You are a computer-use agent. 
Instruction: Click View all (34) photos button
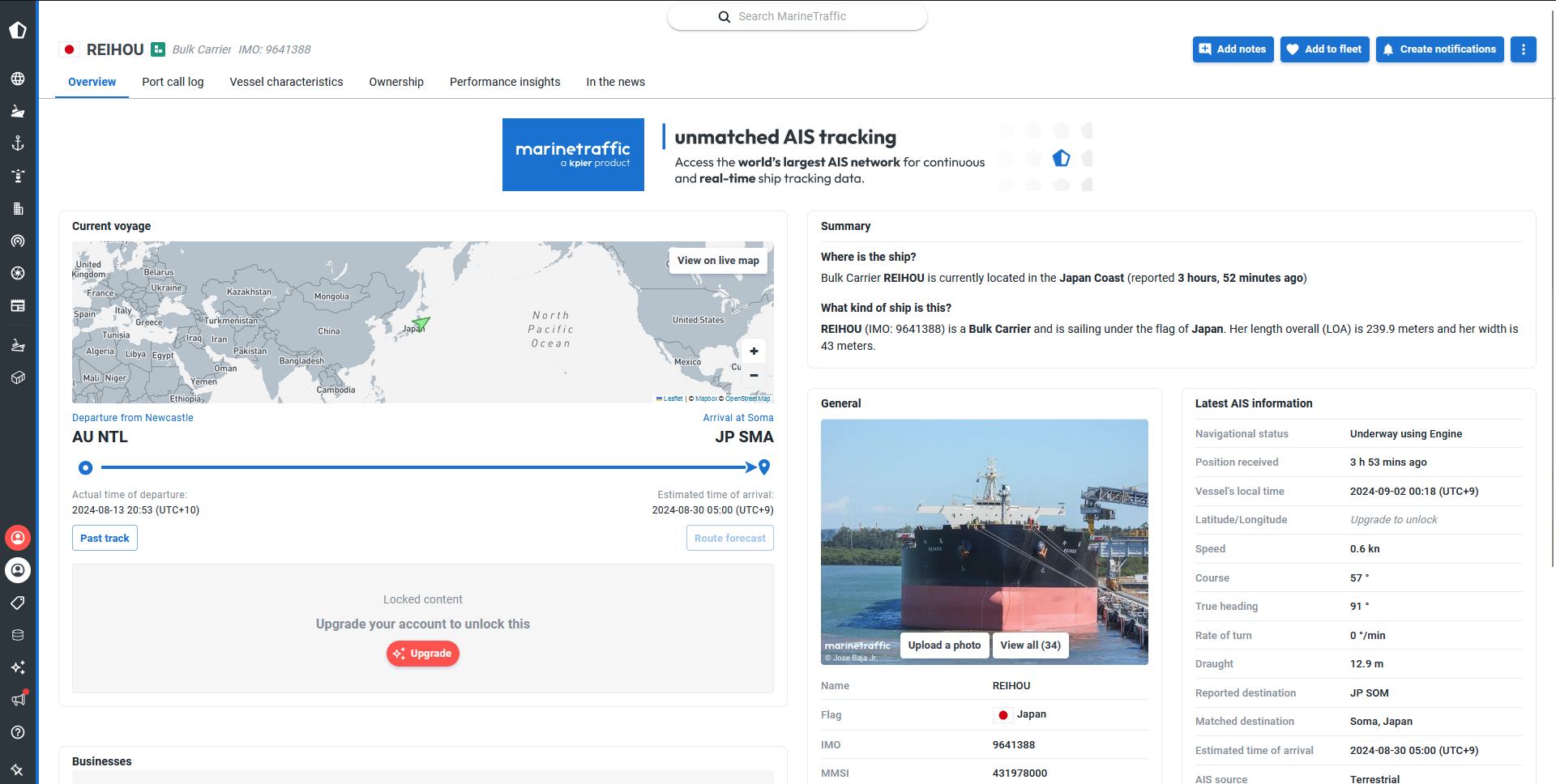1030,646
